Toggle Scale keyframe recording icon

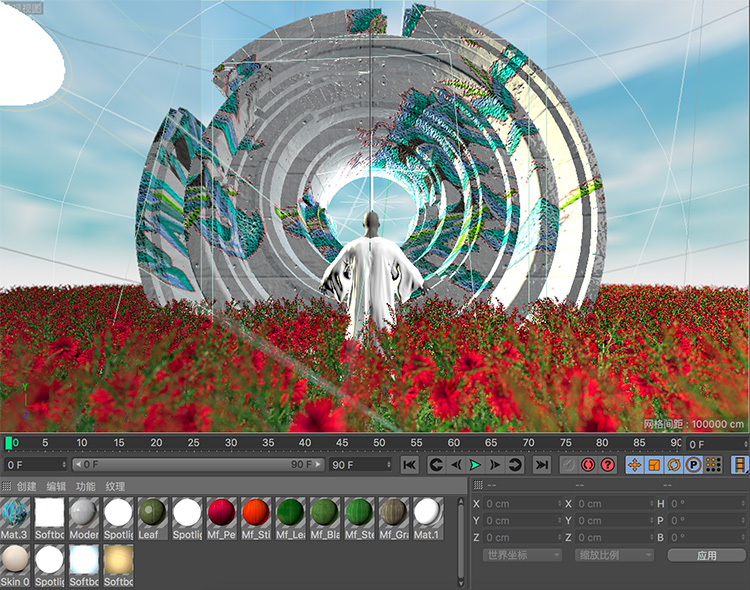(654, 465)
